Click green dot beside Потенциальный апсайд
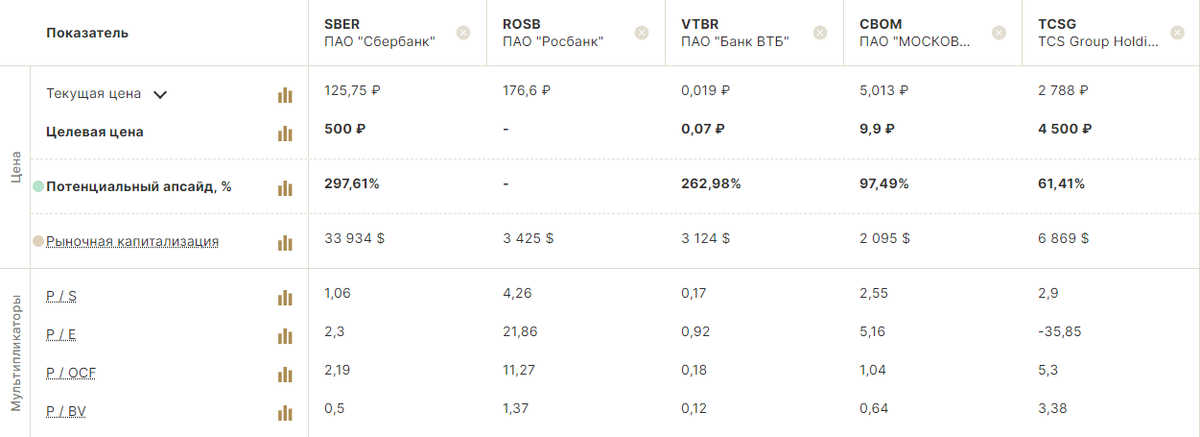1200x437 pixels. (38, 186)
